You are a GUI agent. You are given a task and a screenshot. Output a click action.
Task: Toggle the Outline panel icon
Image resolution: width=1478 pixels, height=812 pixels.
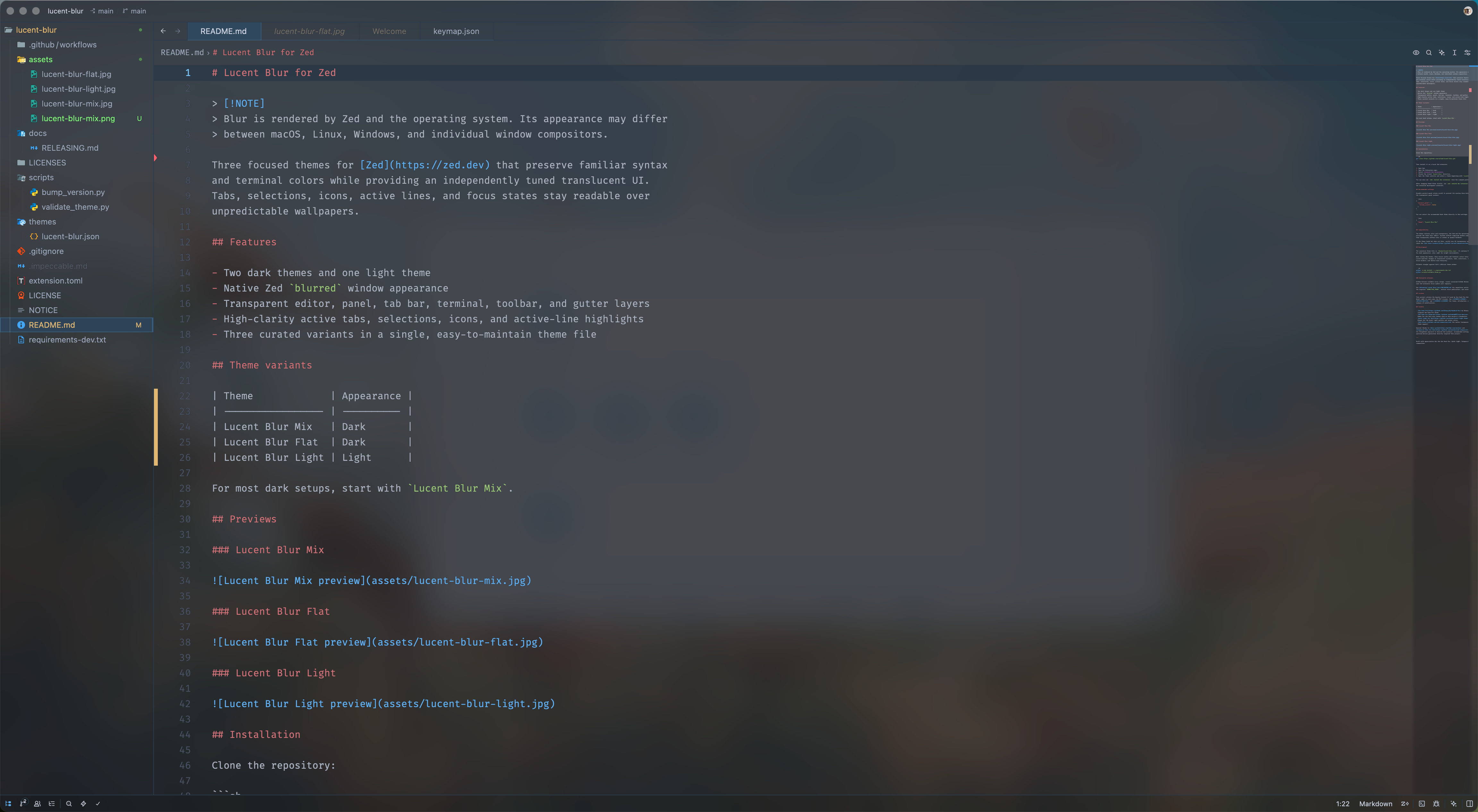pos(52,803)
